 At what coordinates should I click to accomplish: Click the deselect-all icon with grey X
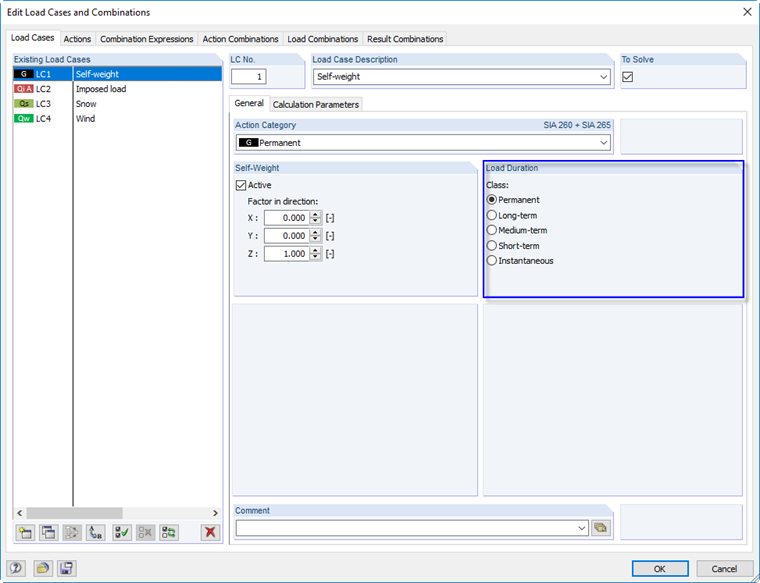[145, 533]
